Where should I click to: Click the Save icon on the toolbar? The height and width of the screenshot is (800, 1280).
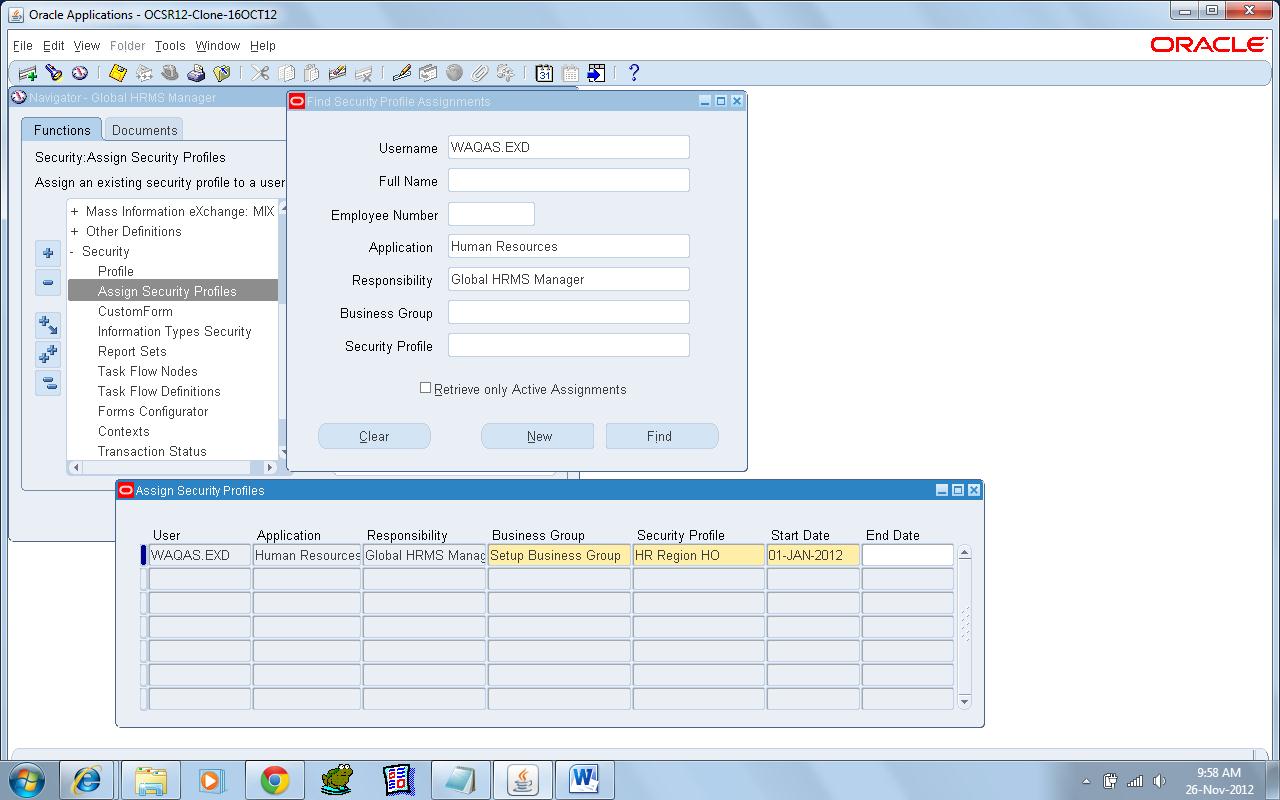118,72
